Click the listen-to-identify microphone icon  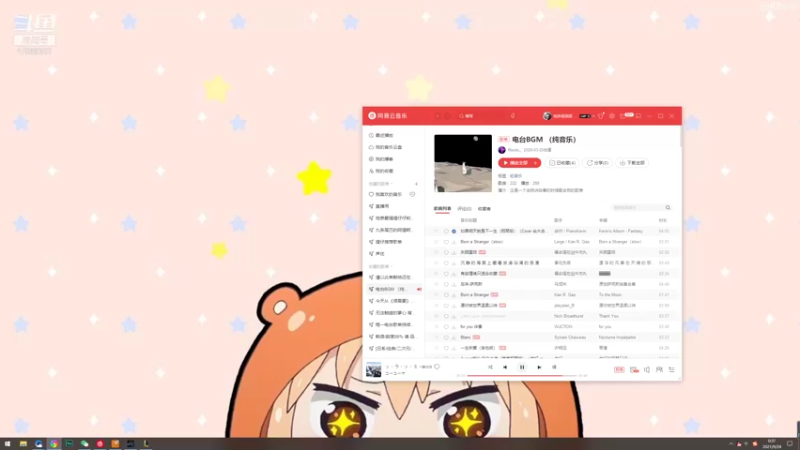[x=513, y=116]
